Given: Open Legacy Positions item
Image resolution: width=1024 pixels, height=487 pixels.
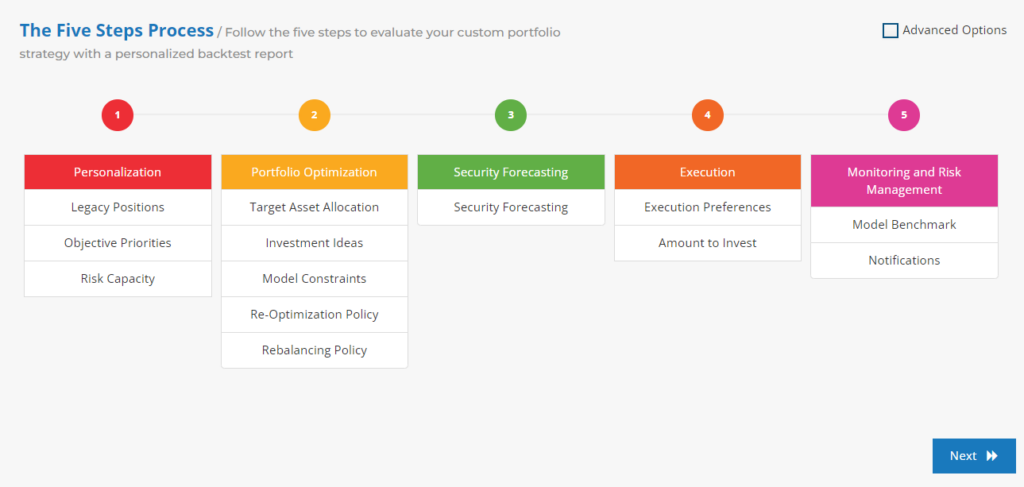Looking at the screenshot, I should click(x=118, y=208).
